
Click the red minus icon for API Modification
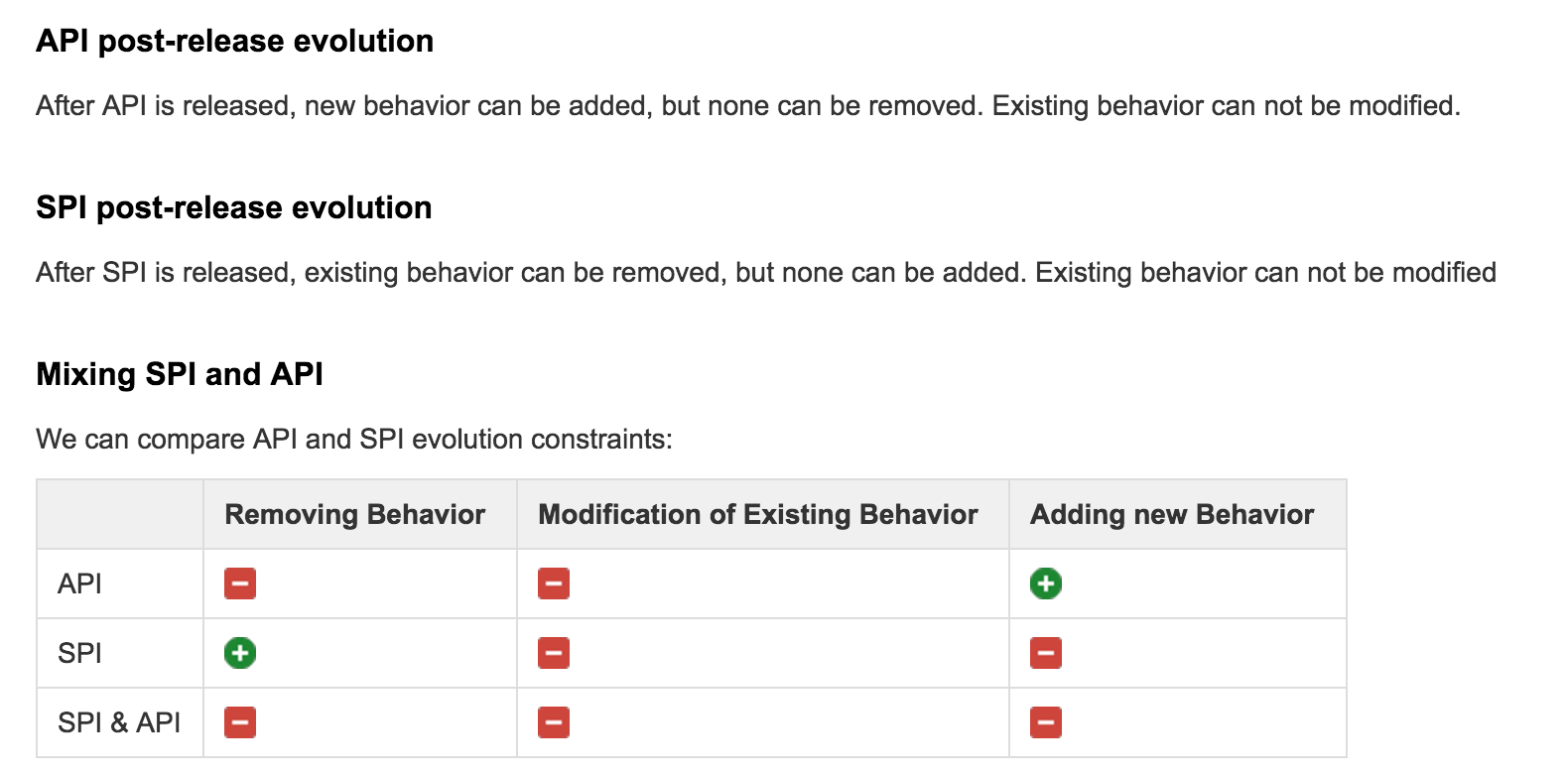point(554,583)
